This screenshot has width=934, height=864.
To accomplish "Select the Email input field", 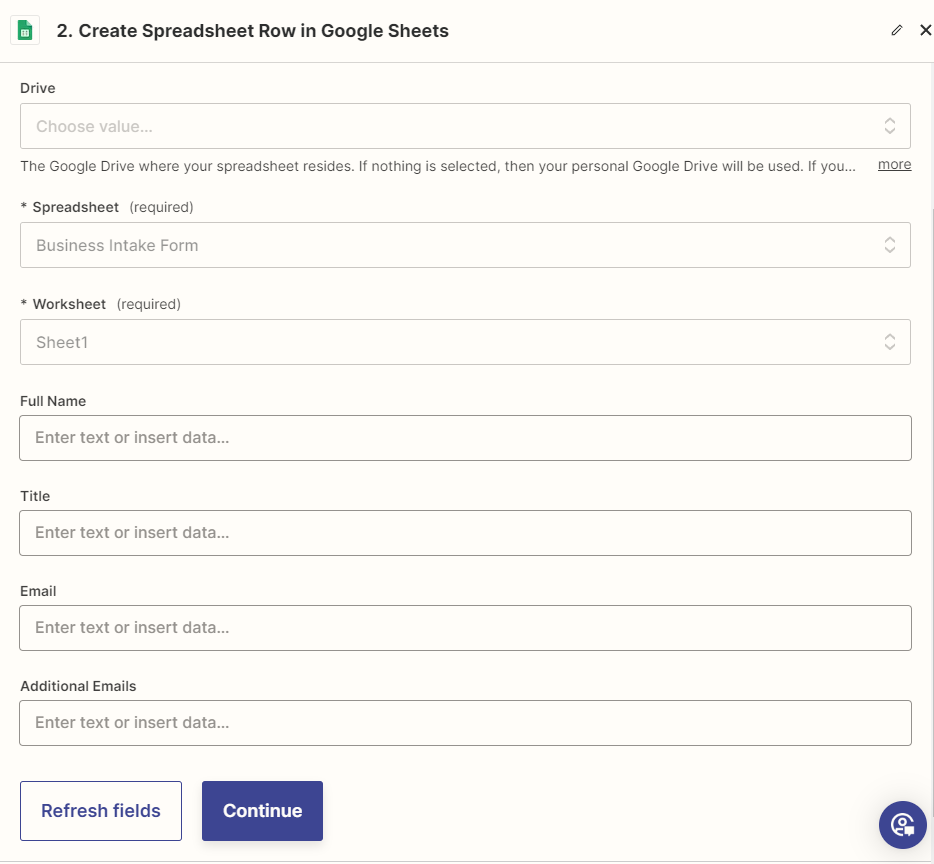I will 465,628.
